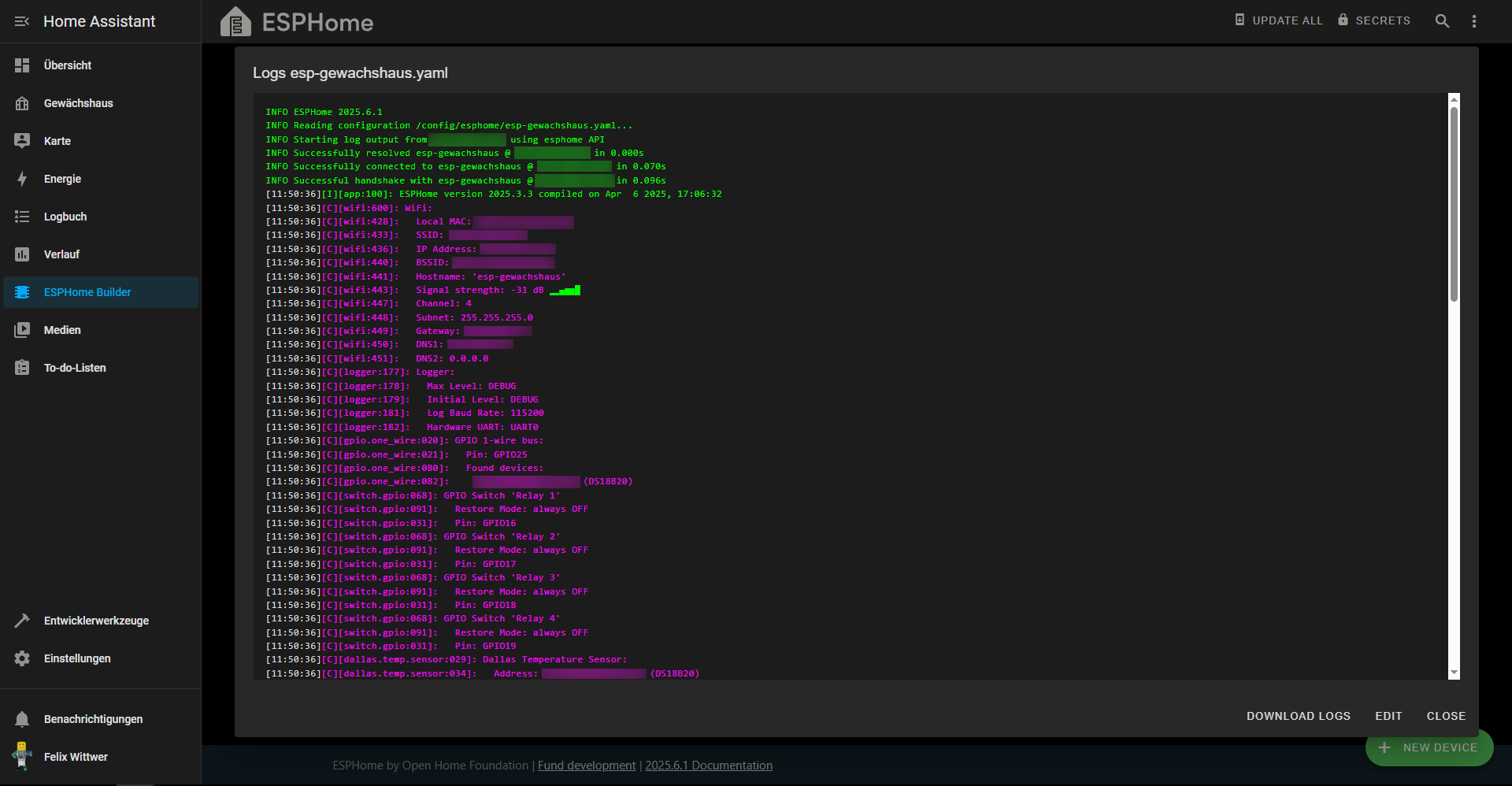Open Einstellungen gear icon
Image resolution: width=1512 pixels, height=786 pixels.
[22, 658]
